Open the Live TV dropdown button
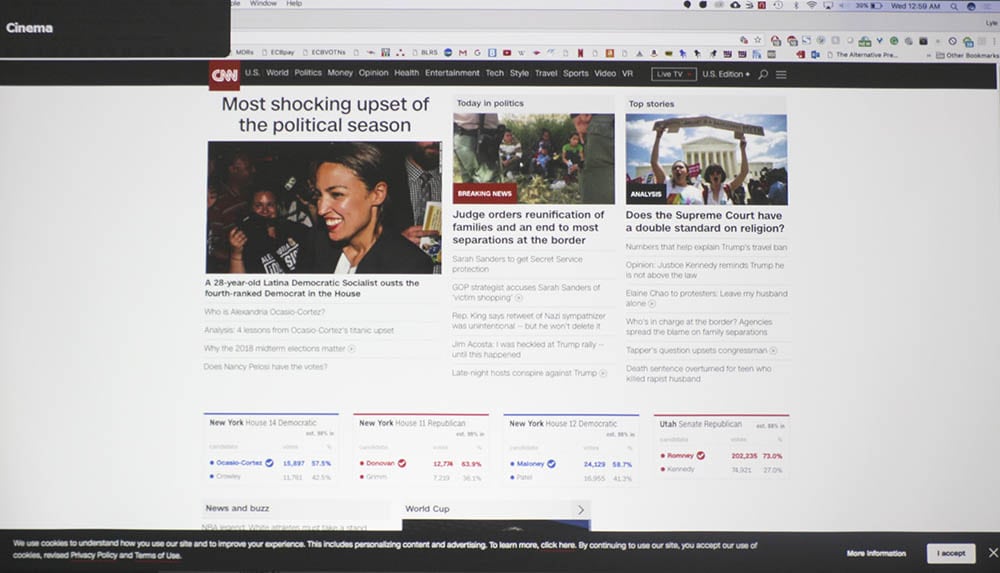Screen dimensions: 1000x573 pos(673,74)
